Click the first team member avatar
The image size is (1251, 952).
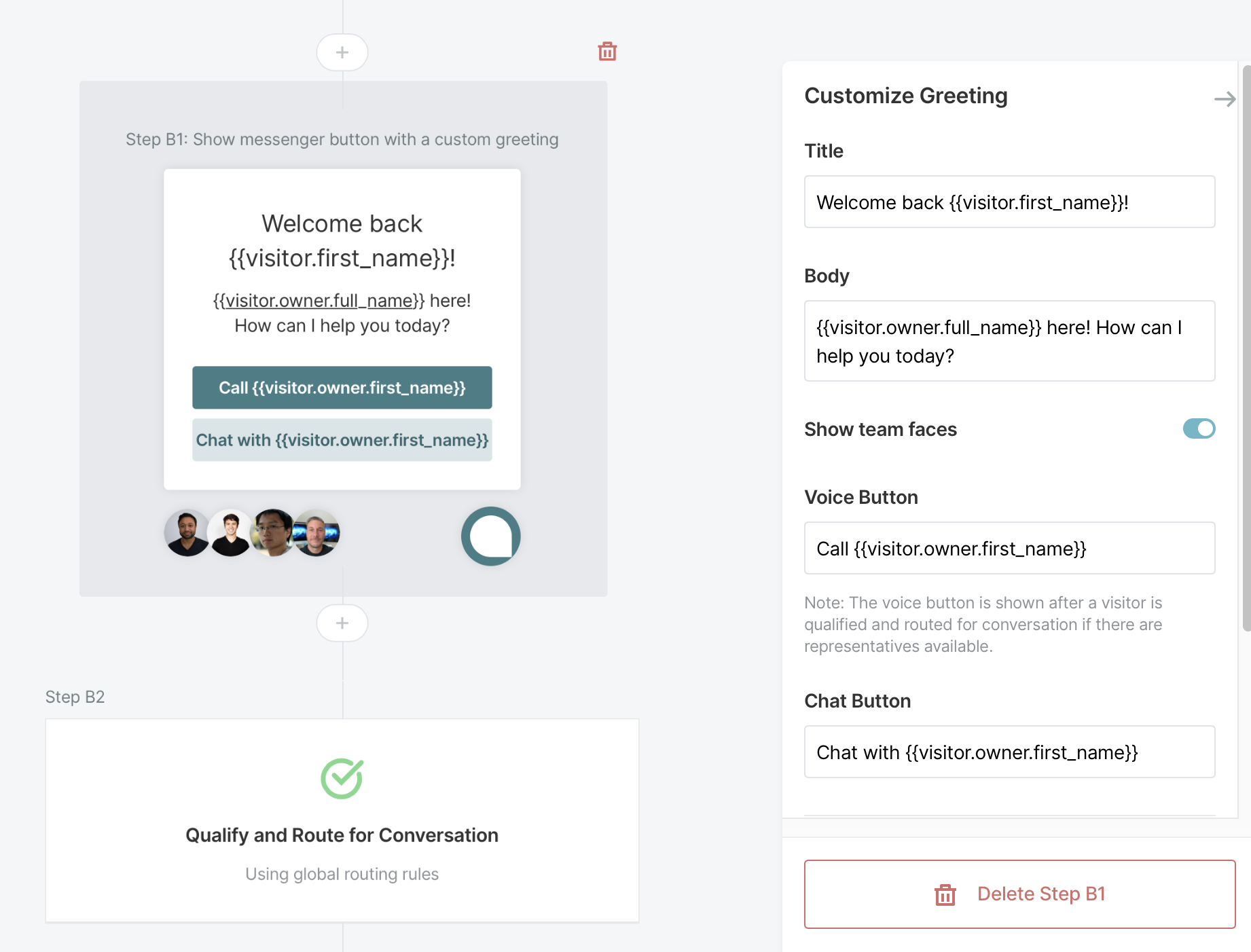pos(187,533)
